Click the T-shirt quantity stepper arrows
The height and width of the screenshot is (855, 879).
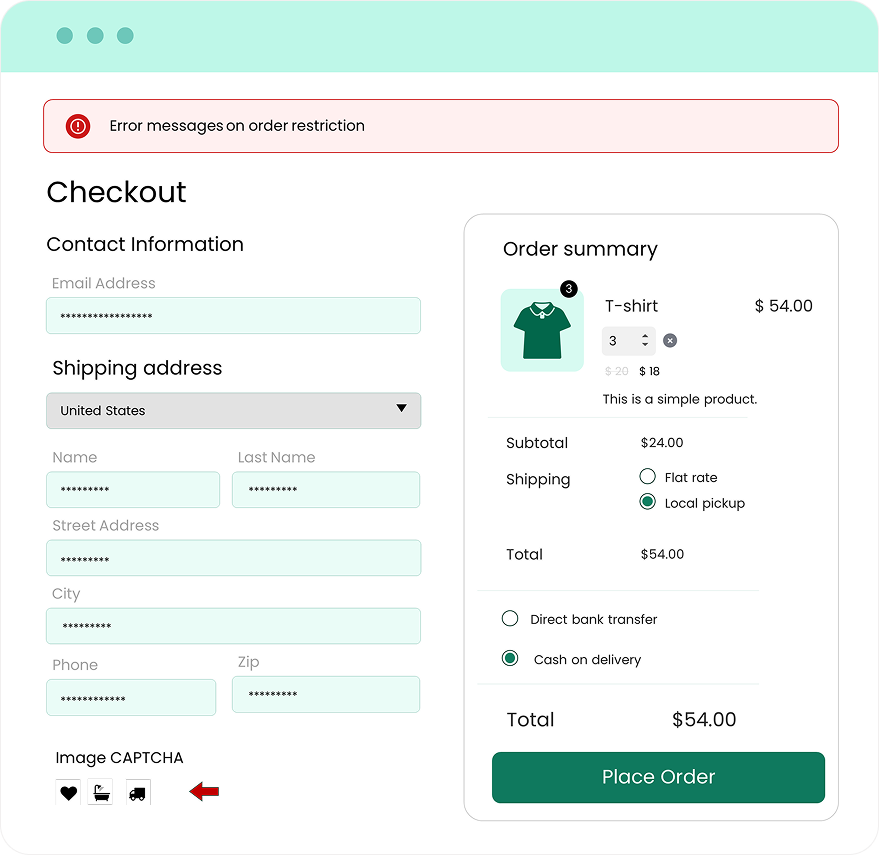tap(646, 341)
